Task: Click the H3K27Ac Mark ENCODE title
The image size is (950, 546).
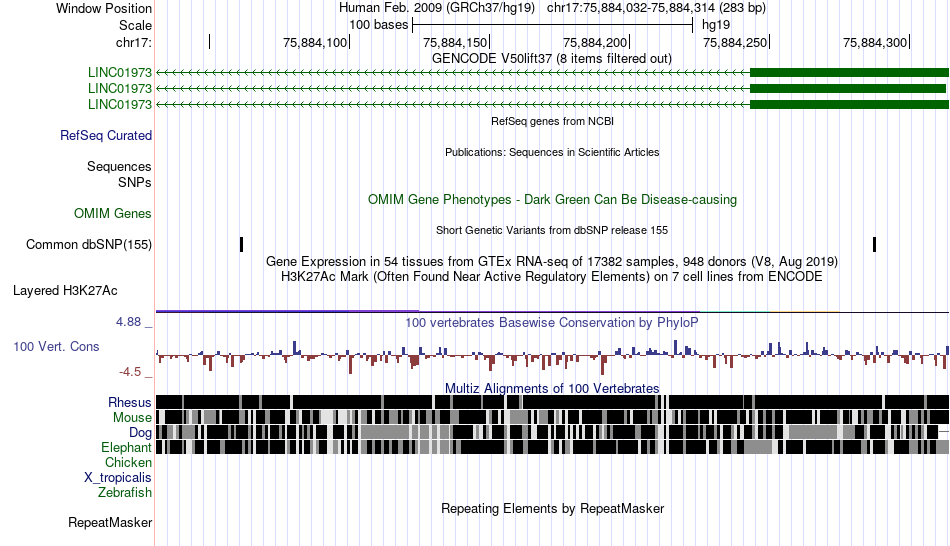Action: 552,277
